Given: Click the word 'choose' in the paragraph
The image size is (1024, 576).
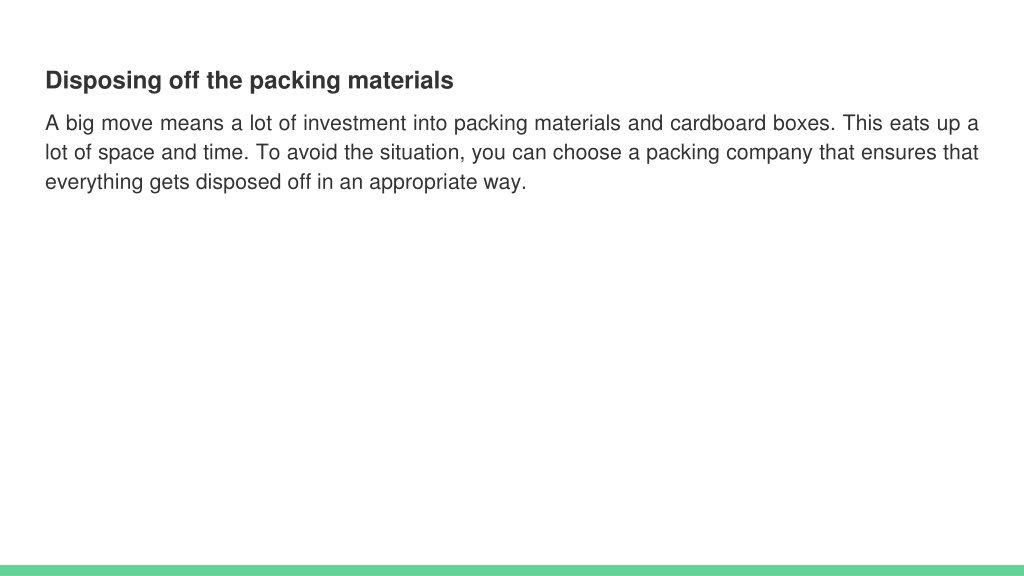Looking at the screenshot, I should point(587,152).
